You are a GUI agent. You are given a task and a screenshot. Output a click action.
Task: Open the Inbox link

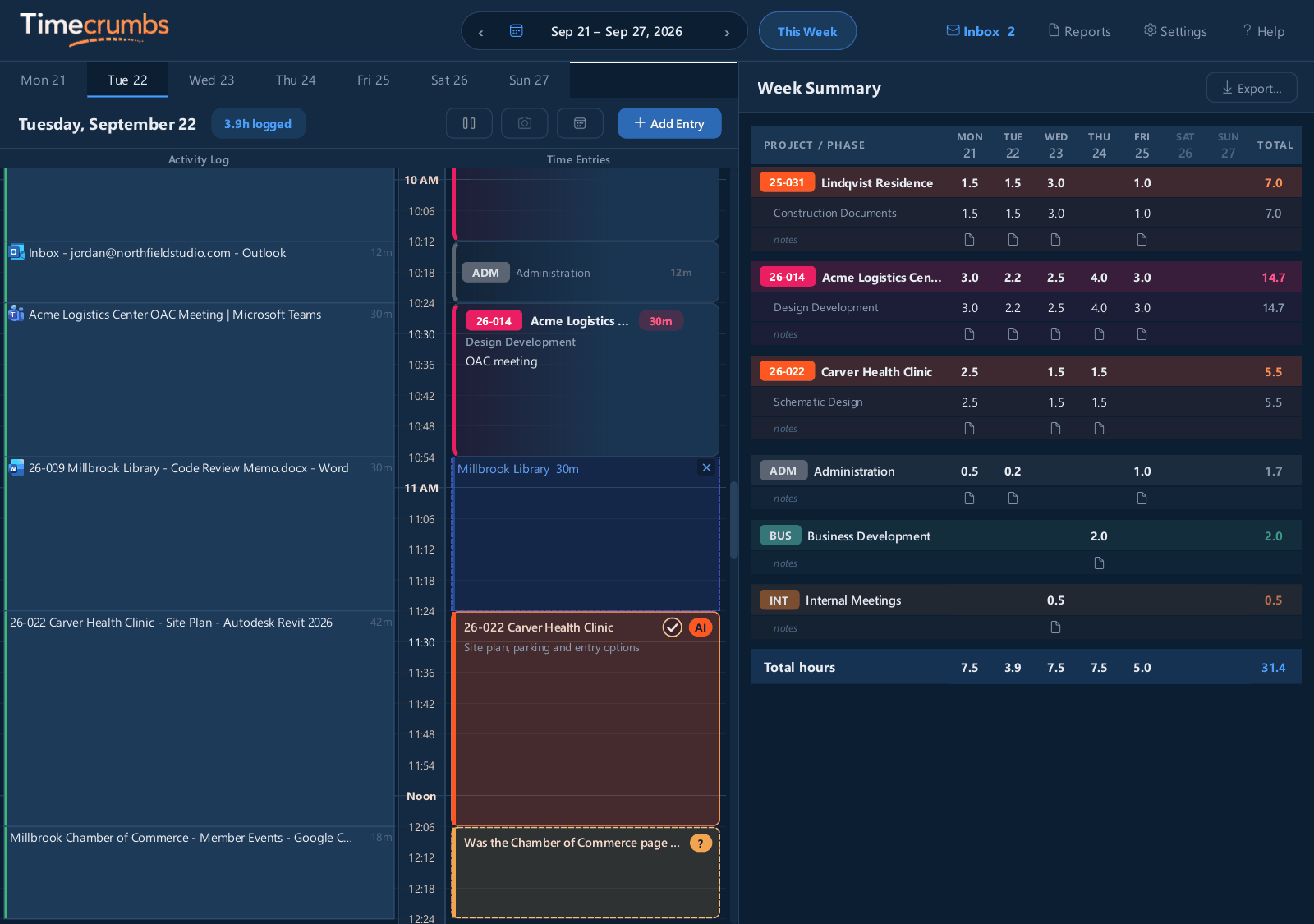[981, 31]
